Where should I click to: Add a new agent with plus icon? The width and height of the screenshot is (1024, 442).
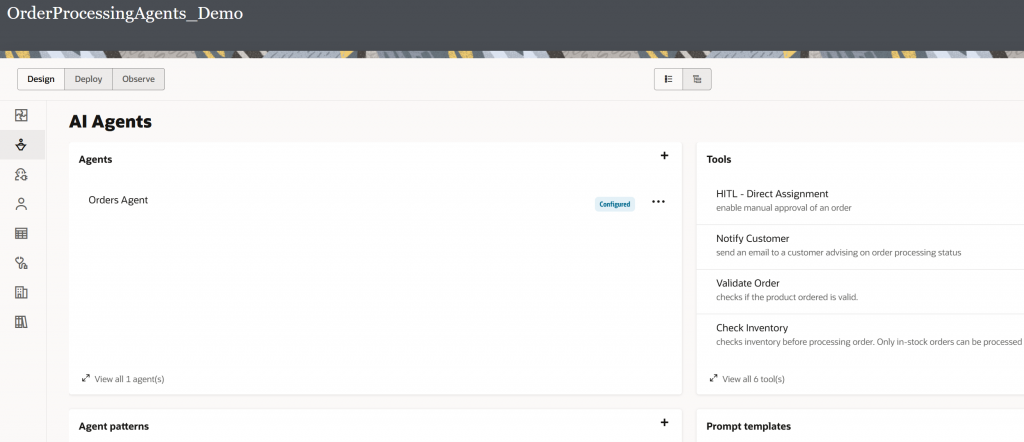[x=664, y=156]
